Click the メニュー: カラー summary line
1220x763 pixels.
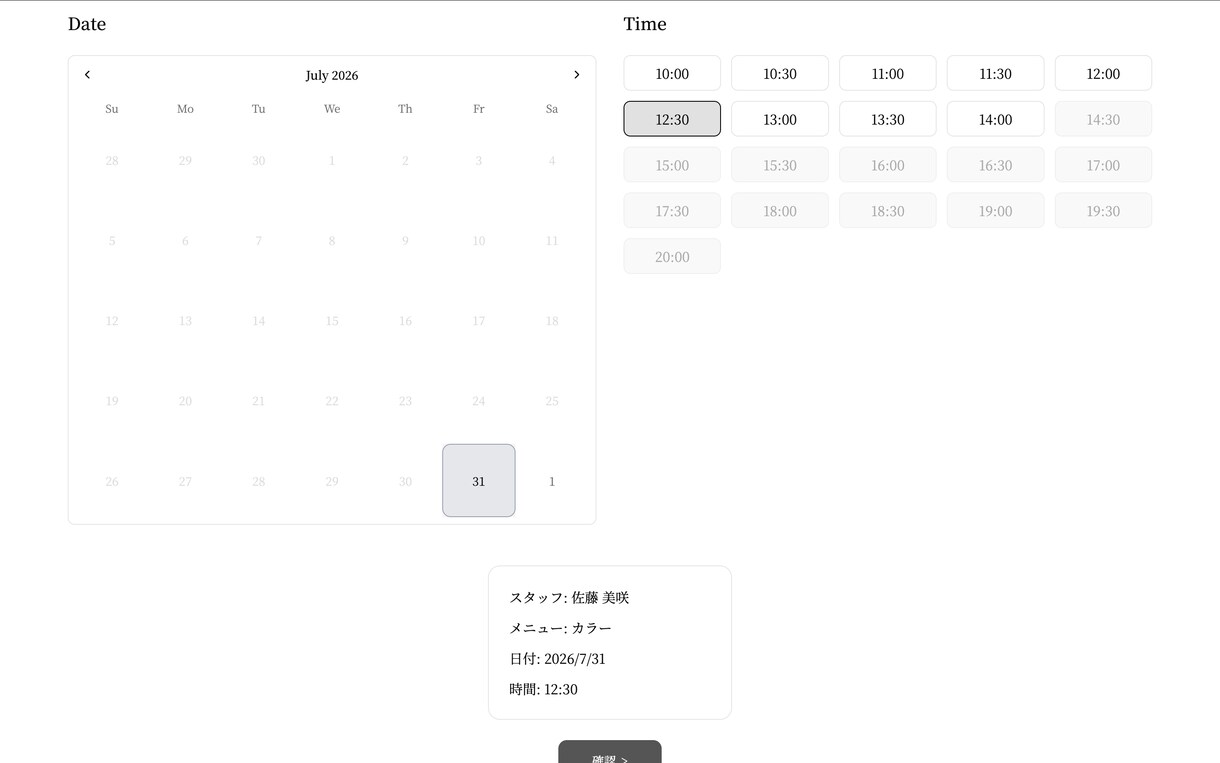click(x=560, y=628)
